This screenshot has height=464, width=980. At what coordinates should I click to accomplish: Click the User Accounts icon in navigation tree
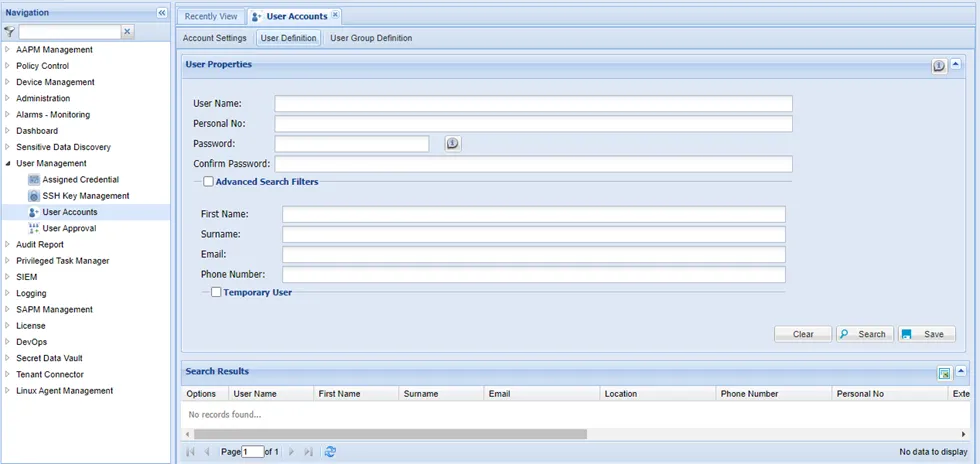(34, 212)
